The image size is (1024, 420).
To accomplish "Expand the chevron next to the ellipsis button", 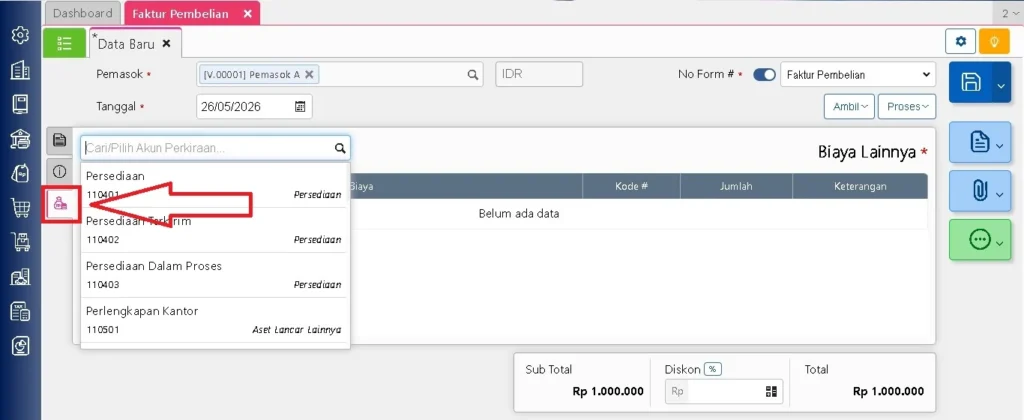I will click(x=1000, y=244).
